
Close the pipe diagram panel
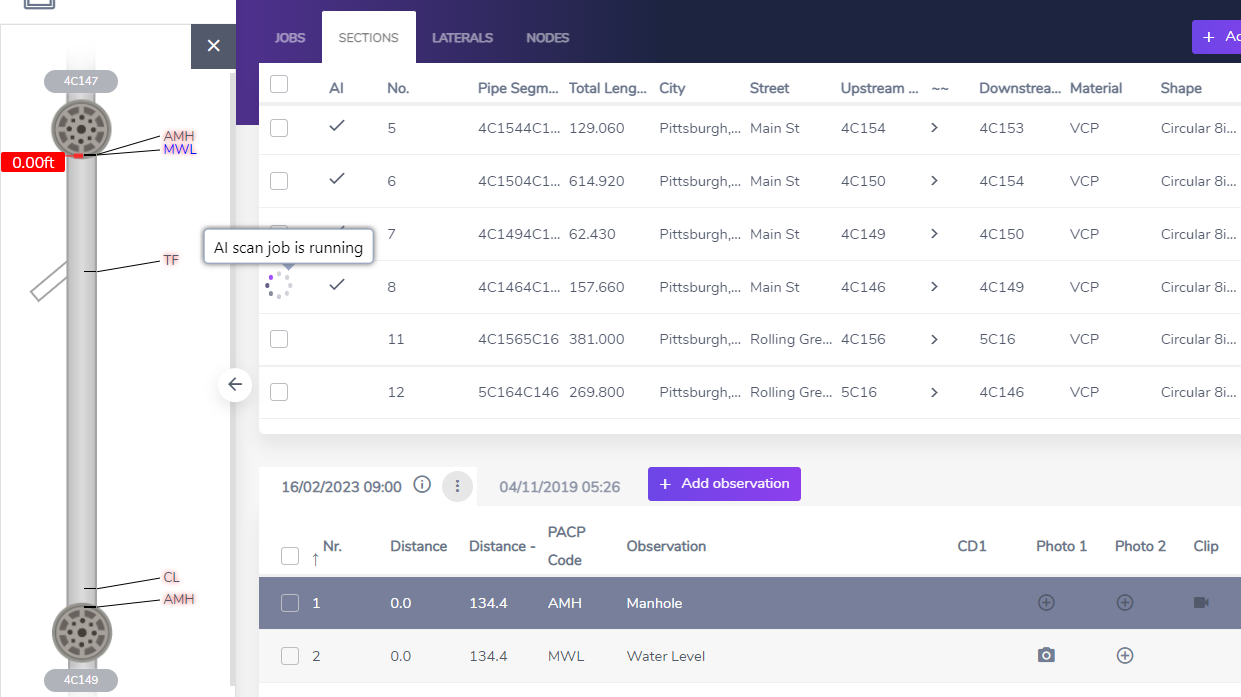tap(213, 46)
